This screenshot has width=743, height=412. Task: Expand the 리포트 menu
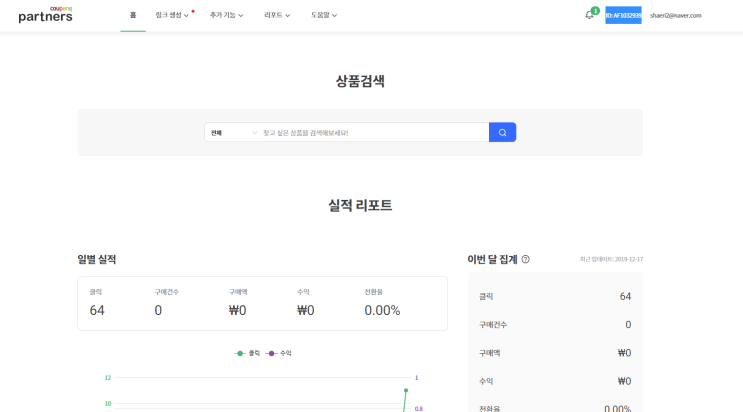(x=277, y=15)
